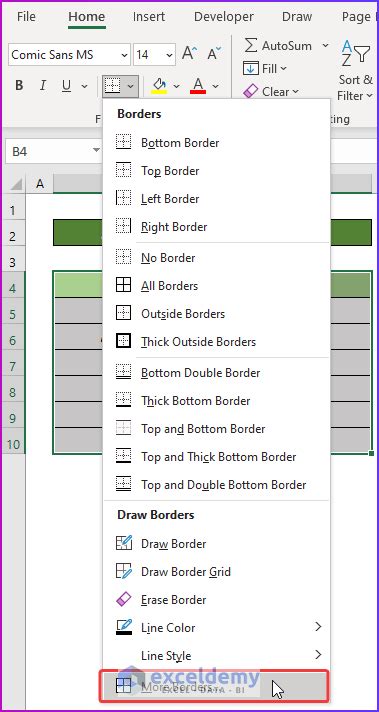Select Left Border option
Screen dimensions: 379x712
tap(216, 199)
